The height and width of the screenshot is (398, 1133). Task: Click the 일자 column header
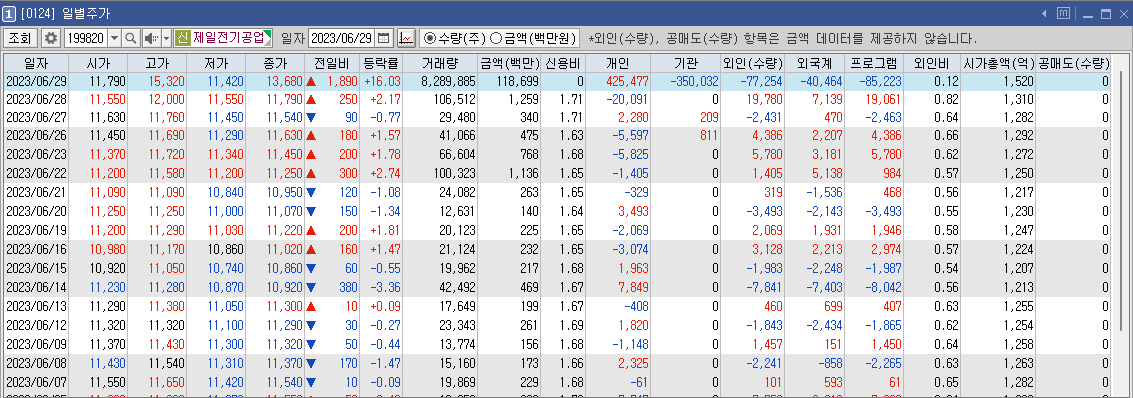click(x=35, y=63)
